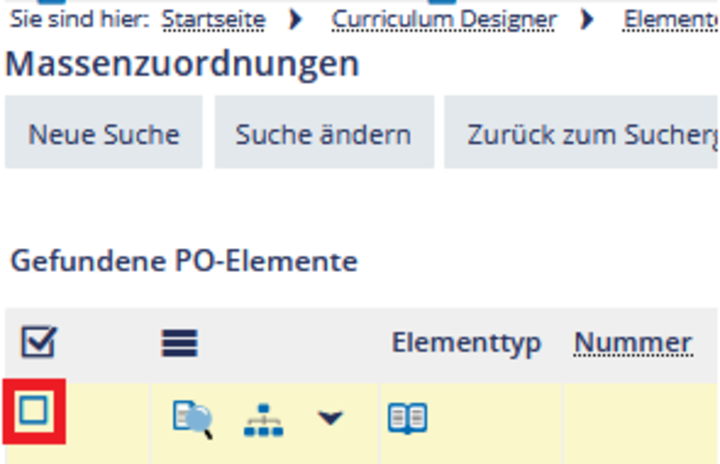This screenshot has height=464, width=720.
Task: Toggle the select-all checkbox in table header
Action: pyautogui.click(x=39, y=342)
